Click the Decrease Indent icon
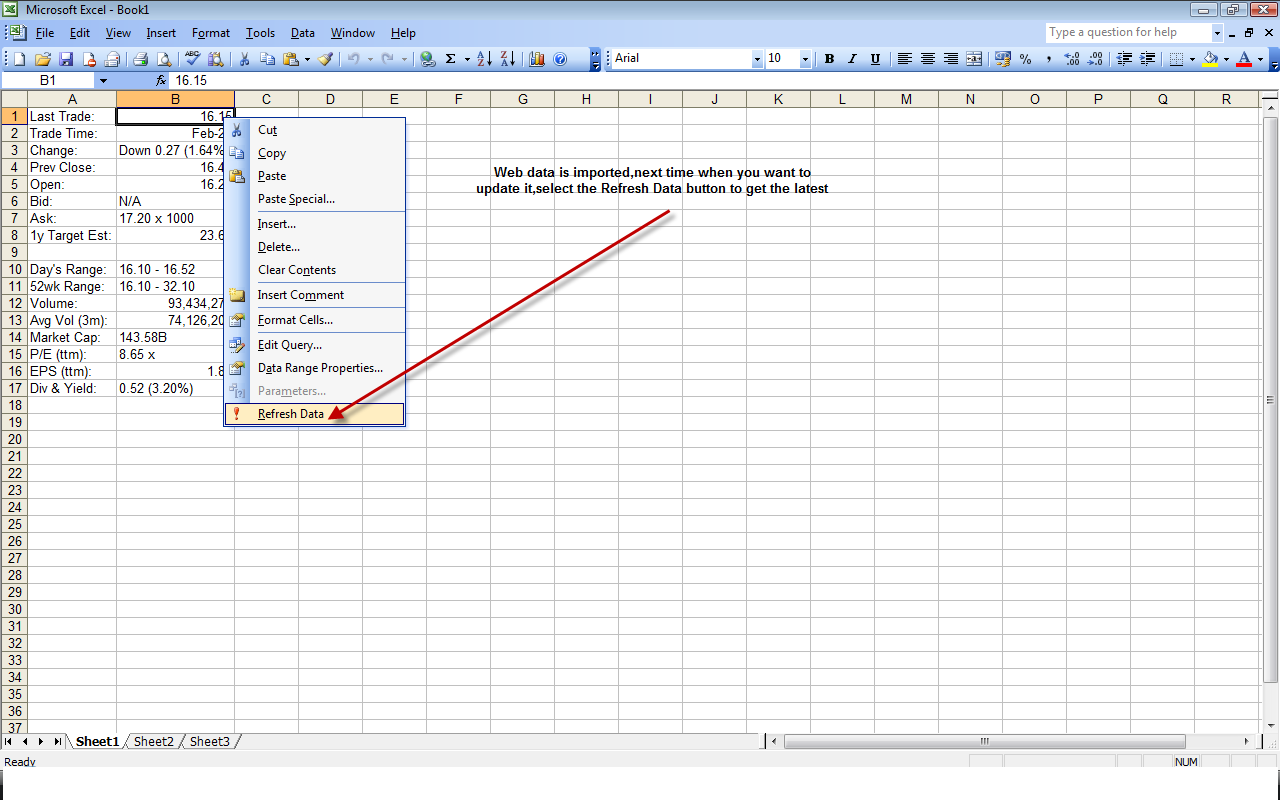This screenshot has height=800, width=1280. click(1125, 59)
